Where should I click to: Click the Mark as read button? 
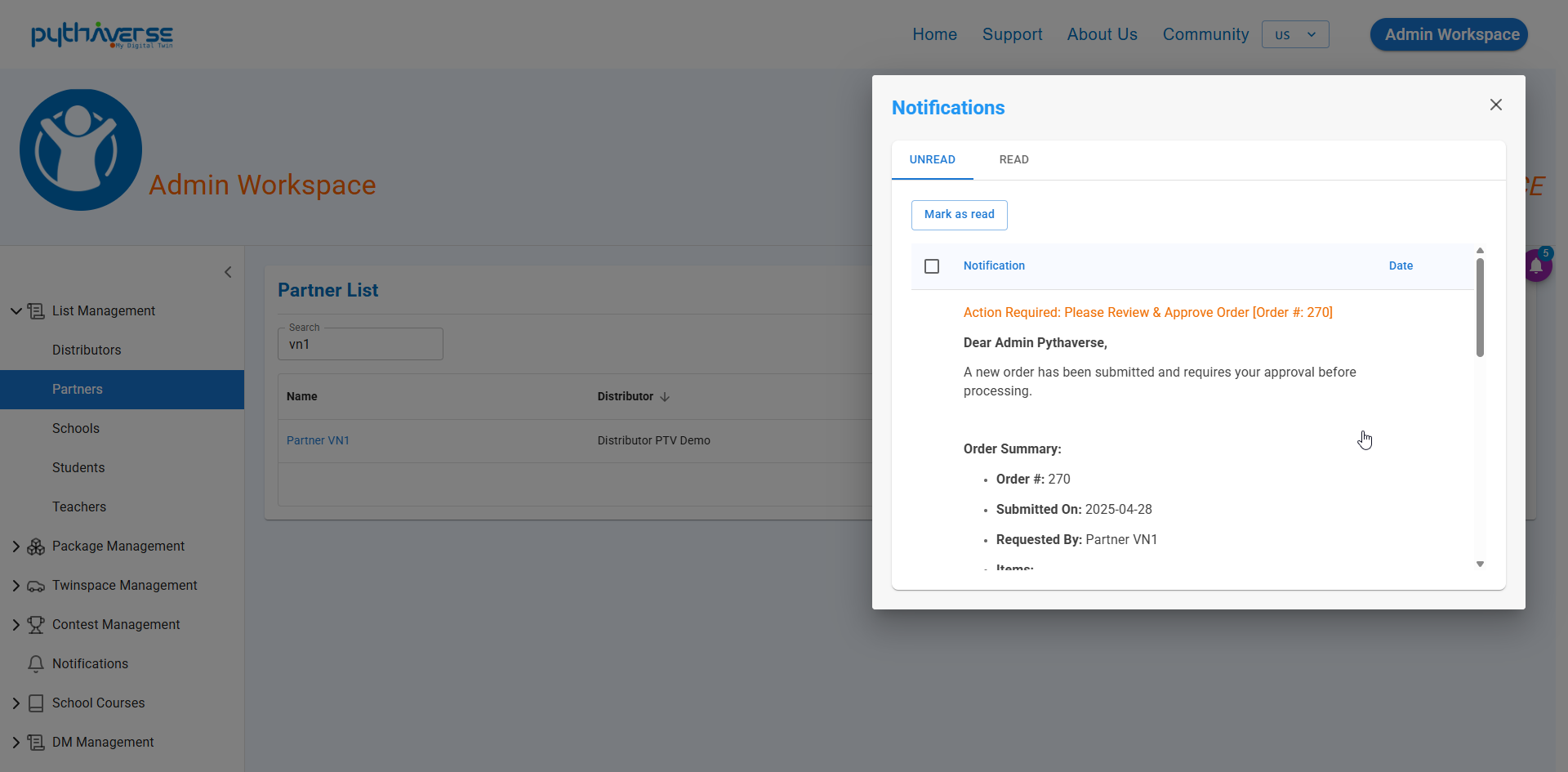(x=960, y=215)
